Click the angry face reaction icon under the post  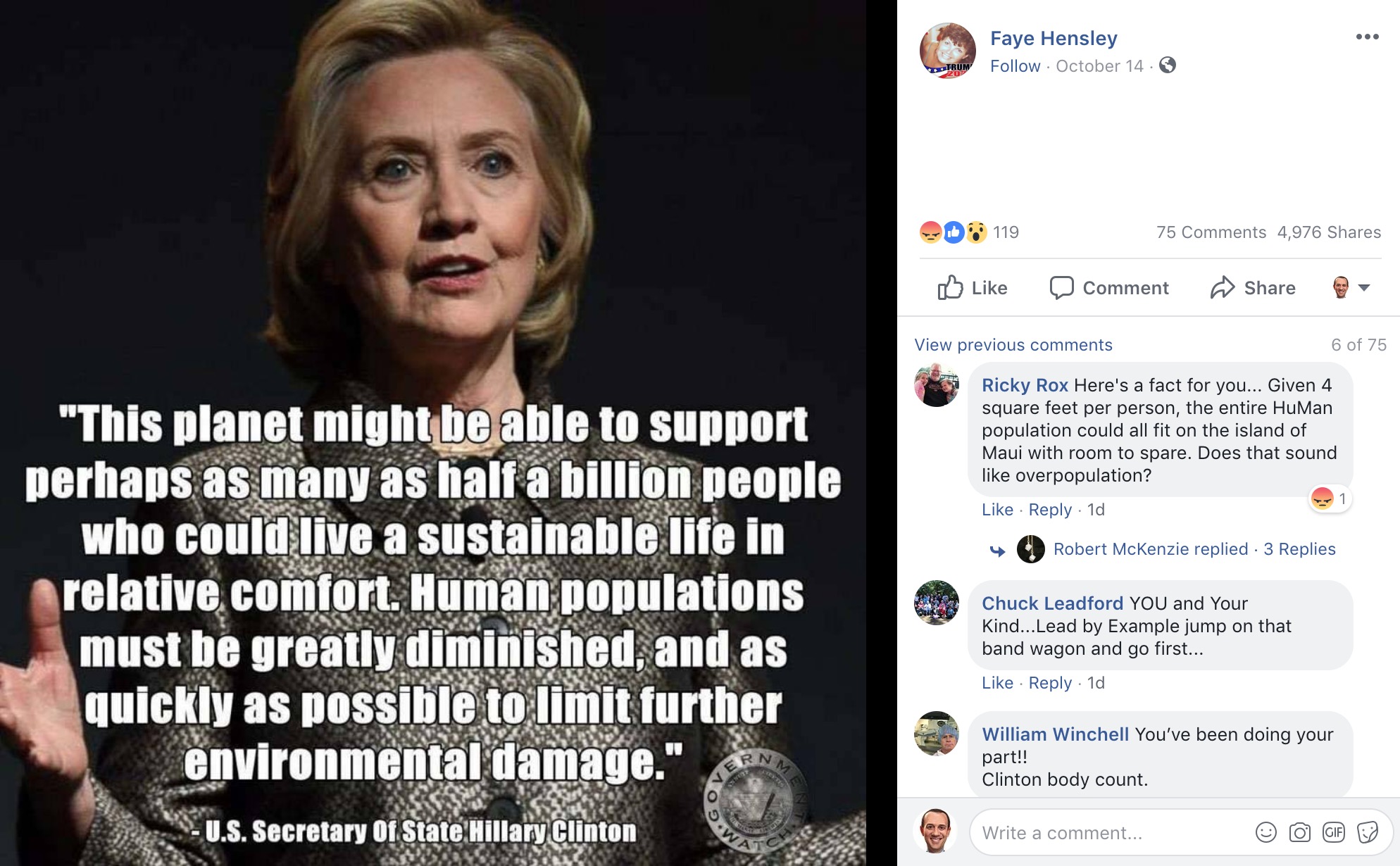931,233
